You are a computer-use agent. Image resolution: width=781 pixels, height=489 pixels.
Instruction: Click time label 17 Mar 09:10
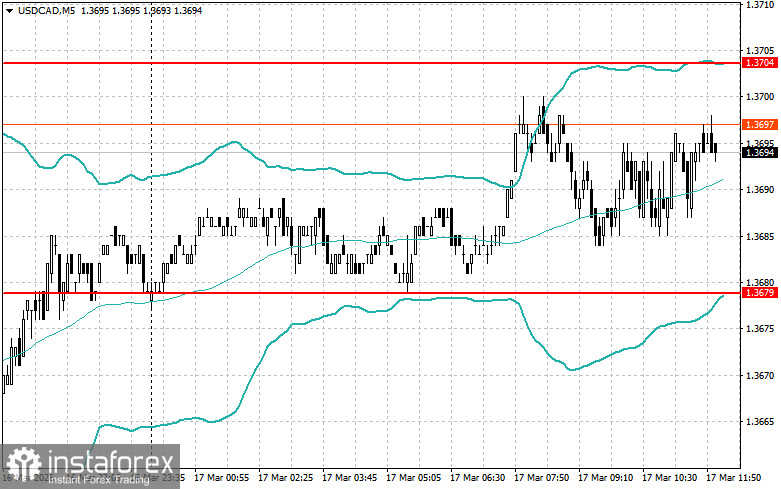click(x=605, y=478)
